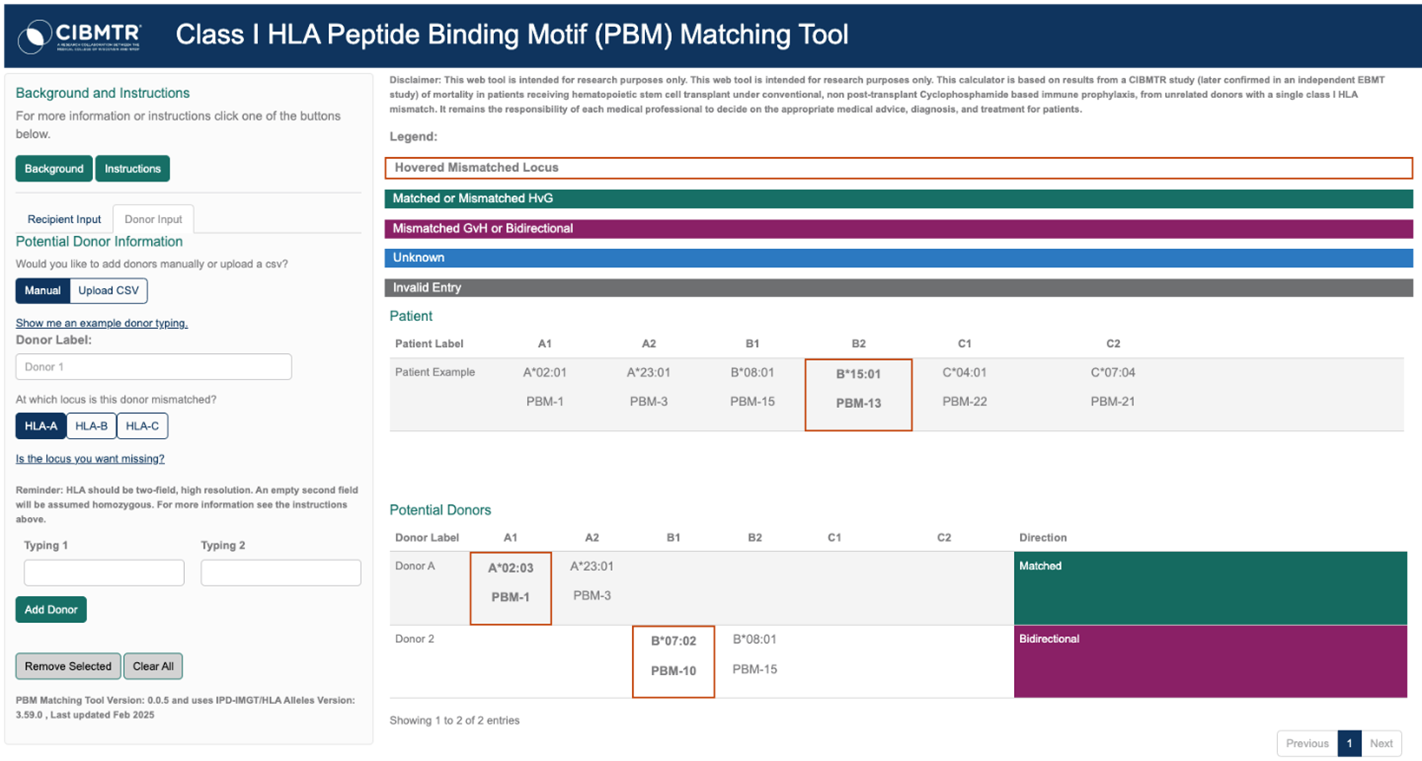Select HLA-C as mismatched locus

point(142,426)
